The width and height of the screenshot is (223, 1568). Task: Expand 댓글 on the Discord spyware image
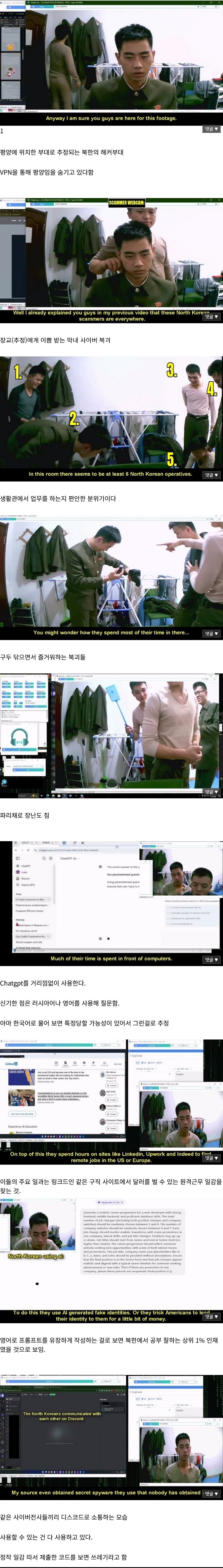[211, 1494]
